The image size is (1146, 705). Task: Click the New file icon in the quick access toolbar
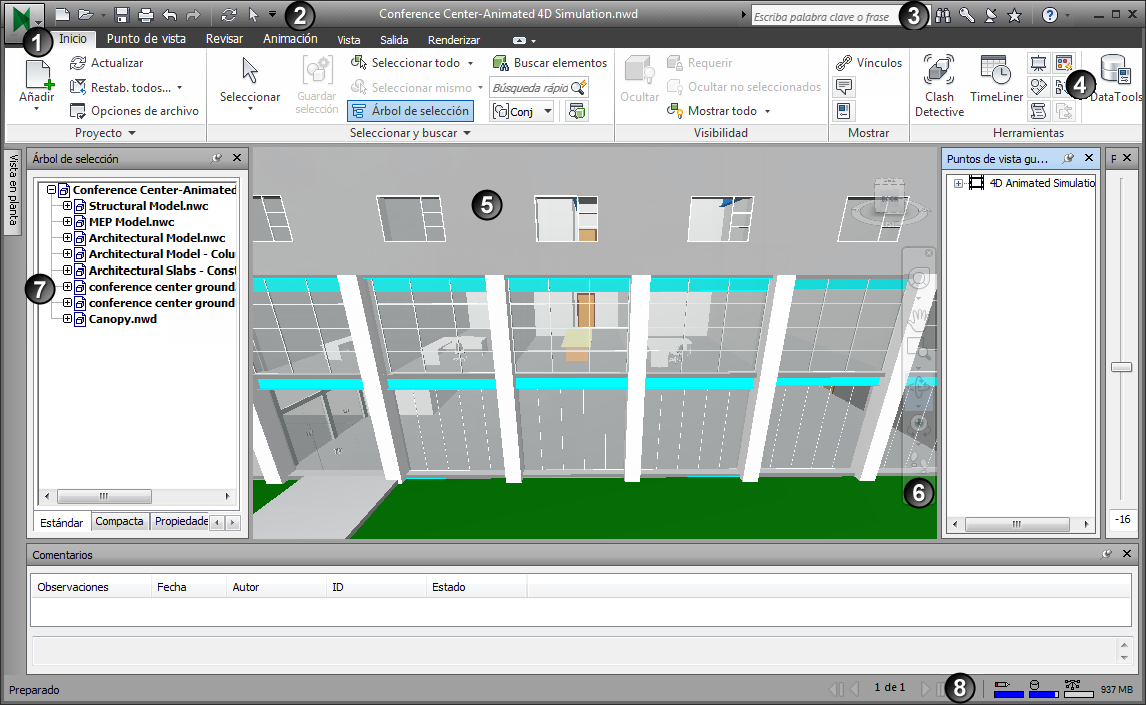click(x=63, y=15)
